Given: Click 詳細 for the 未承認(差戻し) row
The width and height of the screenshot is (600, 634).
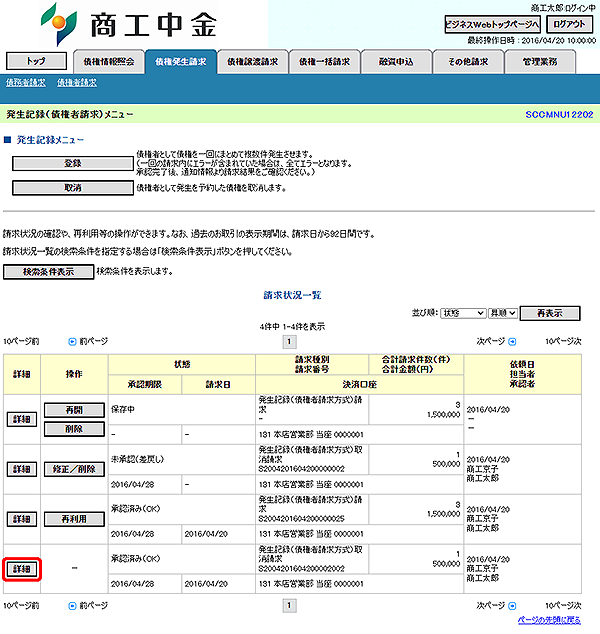Looking at the screenshot, I should coord(22,469).
